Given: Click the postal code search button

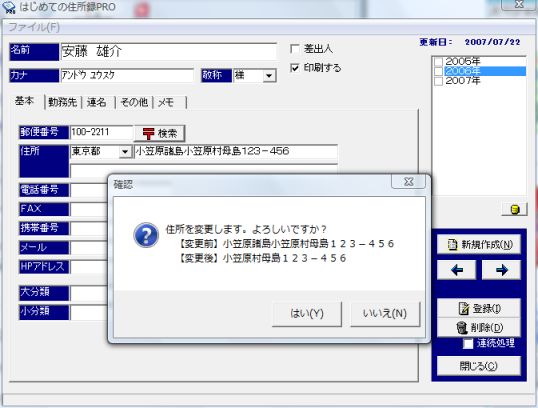Looking at the screenshot, I should [x=160, y=133].
